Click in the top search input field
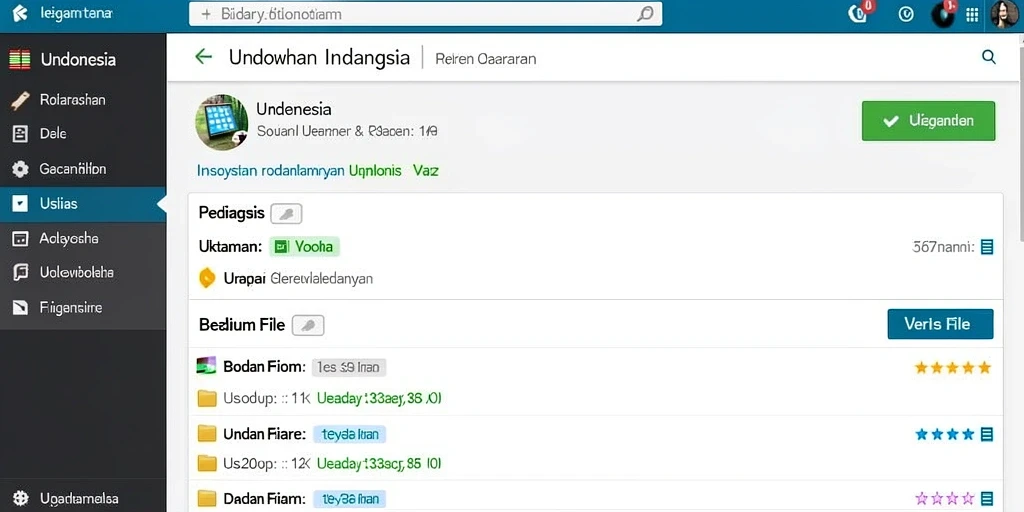The height and width of the screenshot is (512, 1024). (x=426, y=14)
